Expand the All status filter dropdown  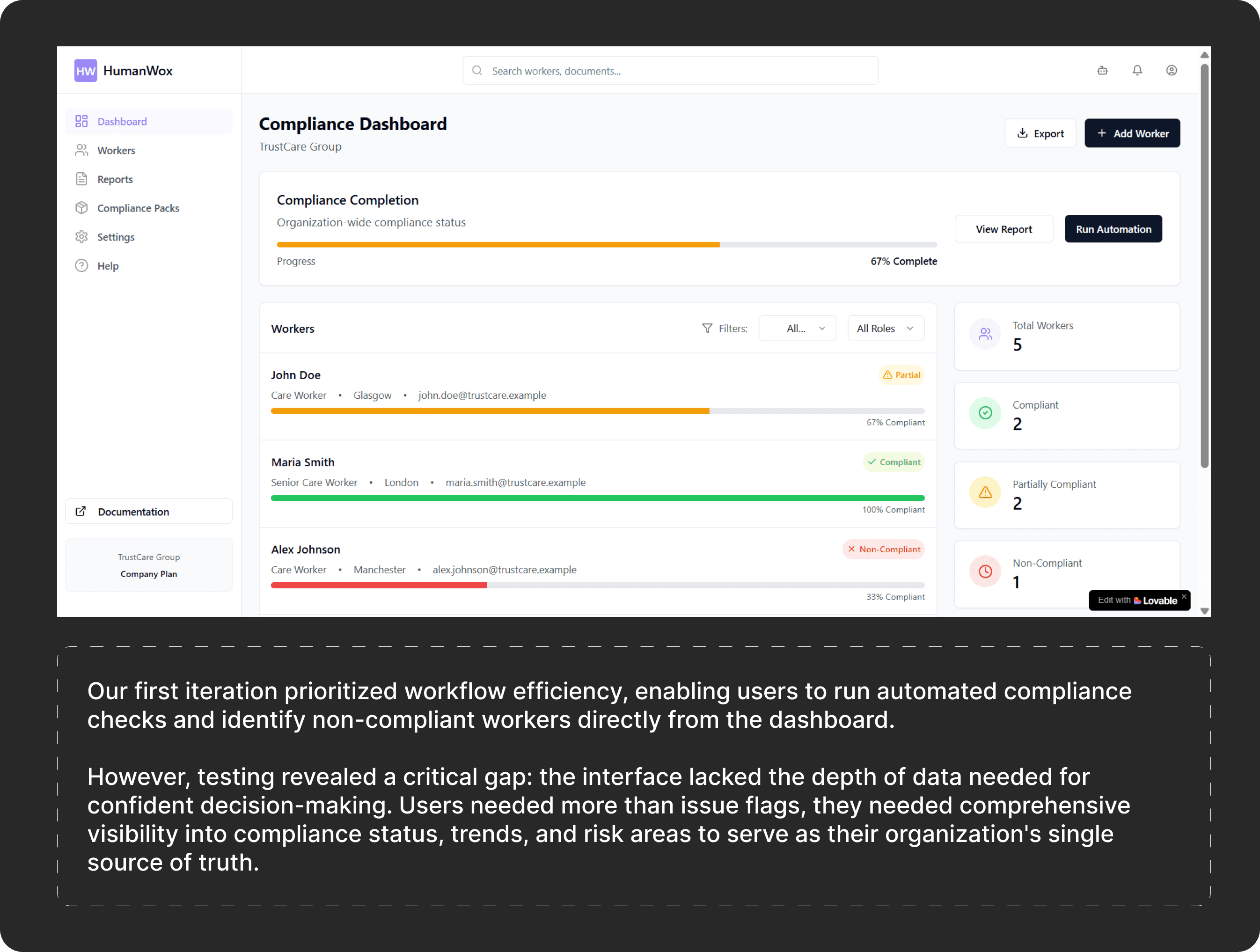797,329
